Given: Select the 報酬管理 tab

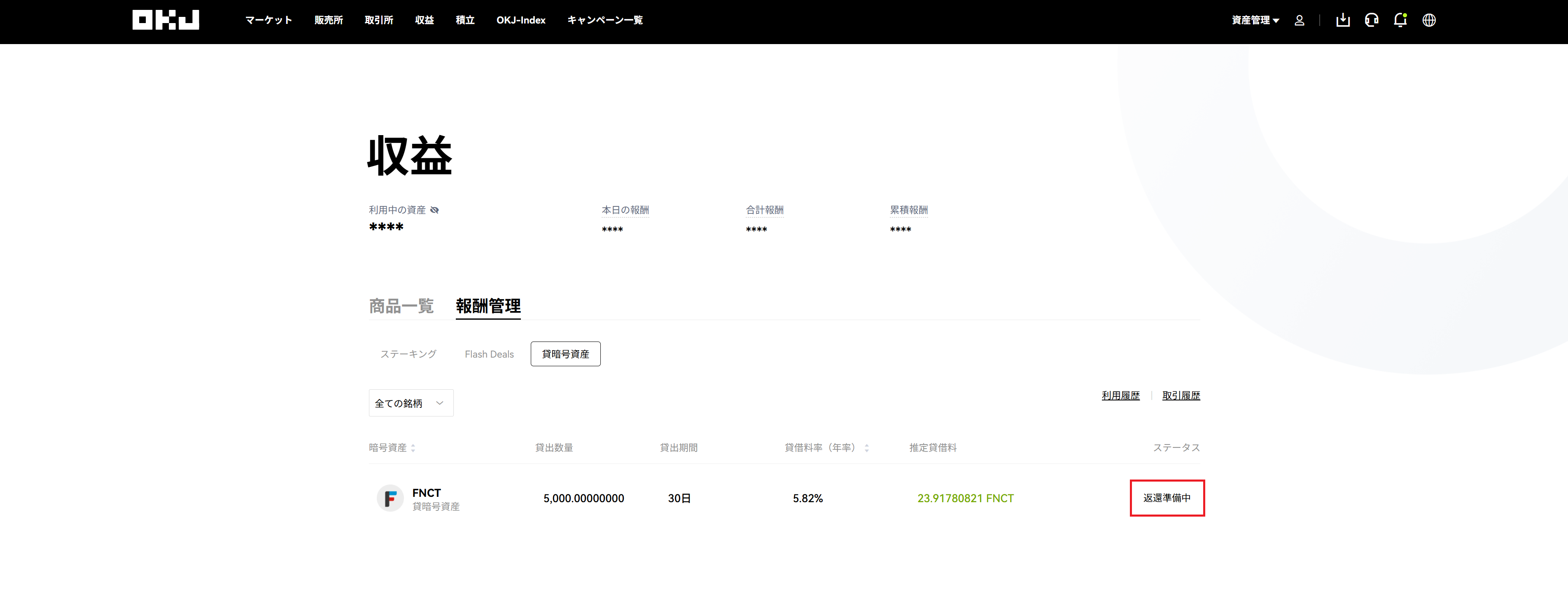Looking at the screenshot, I should pos(488,306).
